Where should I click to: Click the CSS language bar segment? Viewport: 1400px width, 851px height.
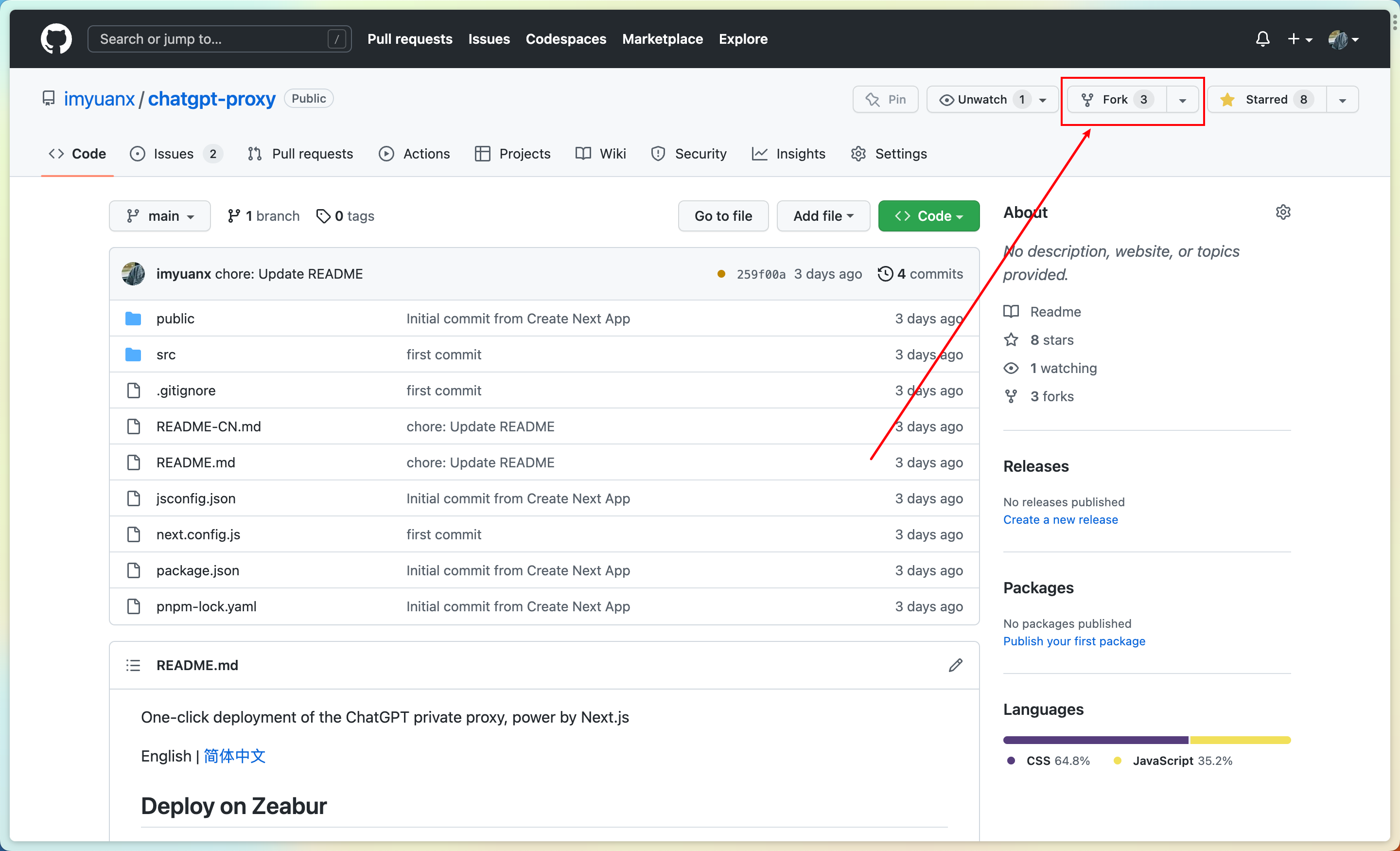tap(1096, 740)
